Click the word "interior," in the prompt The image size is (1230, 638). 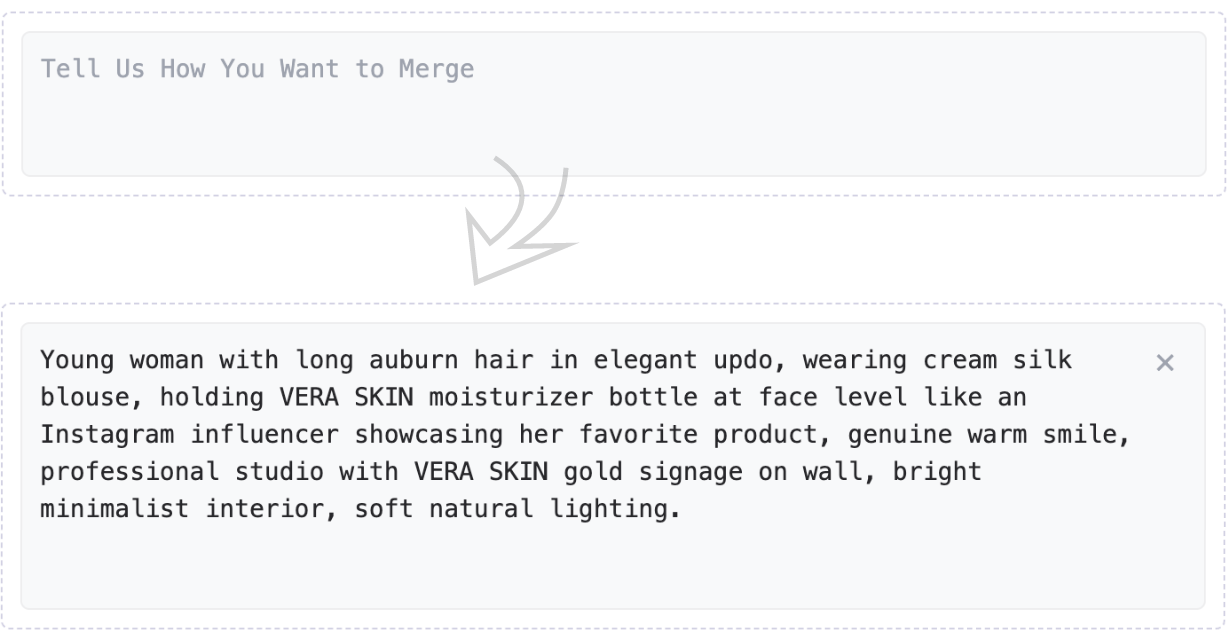[272, 508]
